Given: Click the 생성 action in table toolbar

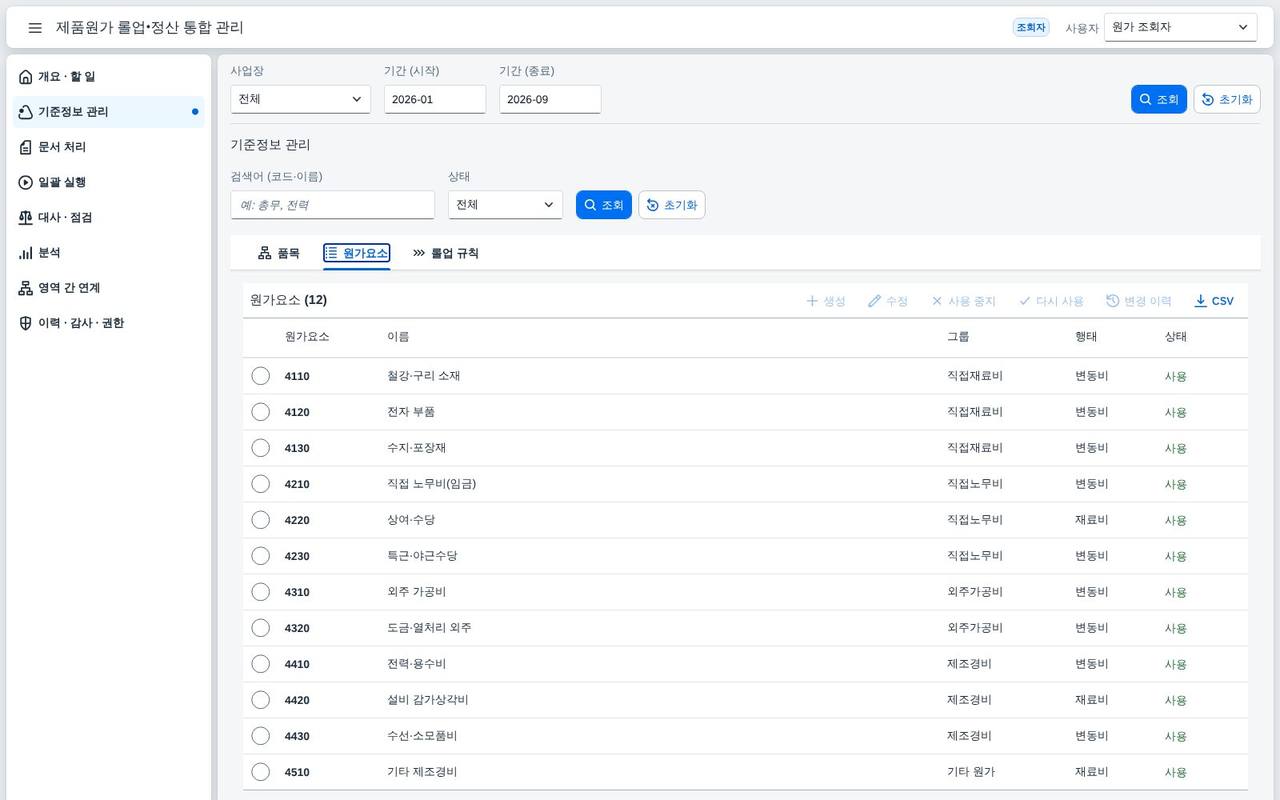Looking at the screenshot, I should tap(826, 301).
